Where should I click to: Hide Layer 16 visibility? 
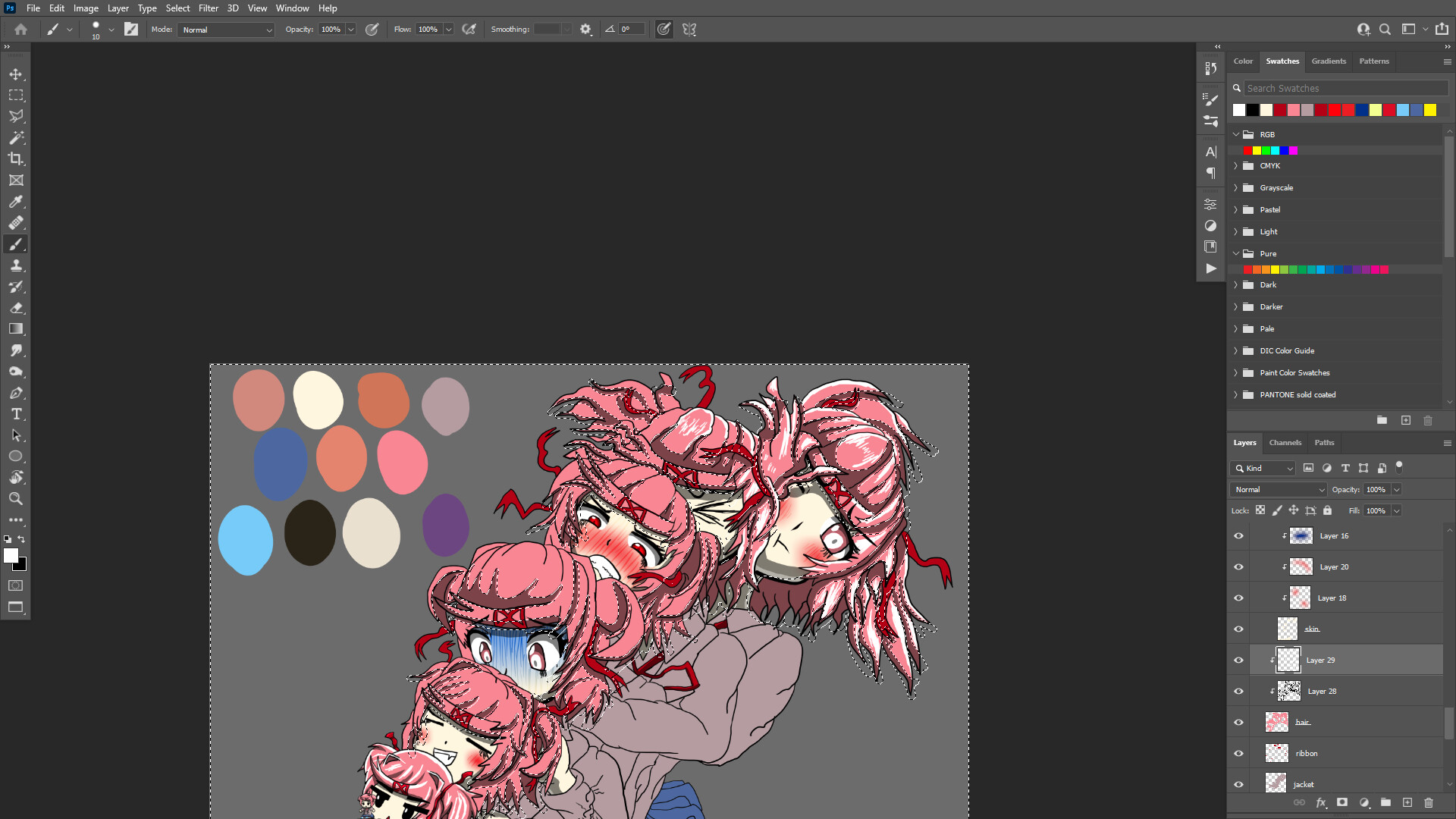click(1238, 536)
